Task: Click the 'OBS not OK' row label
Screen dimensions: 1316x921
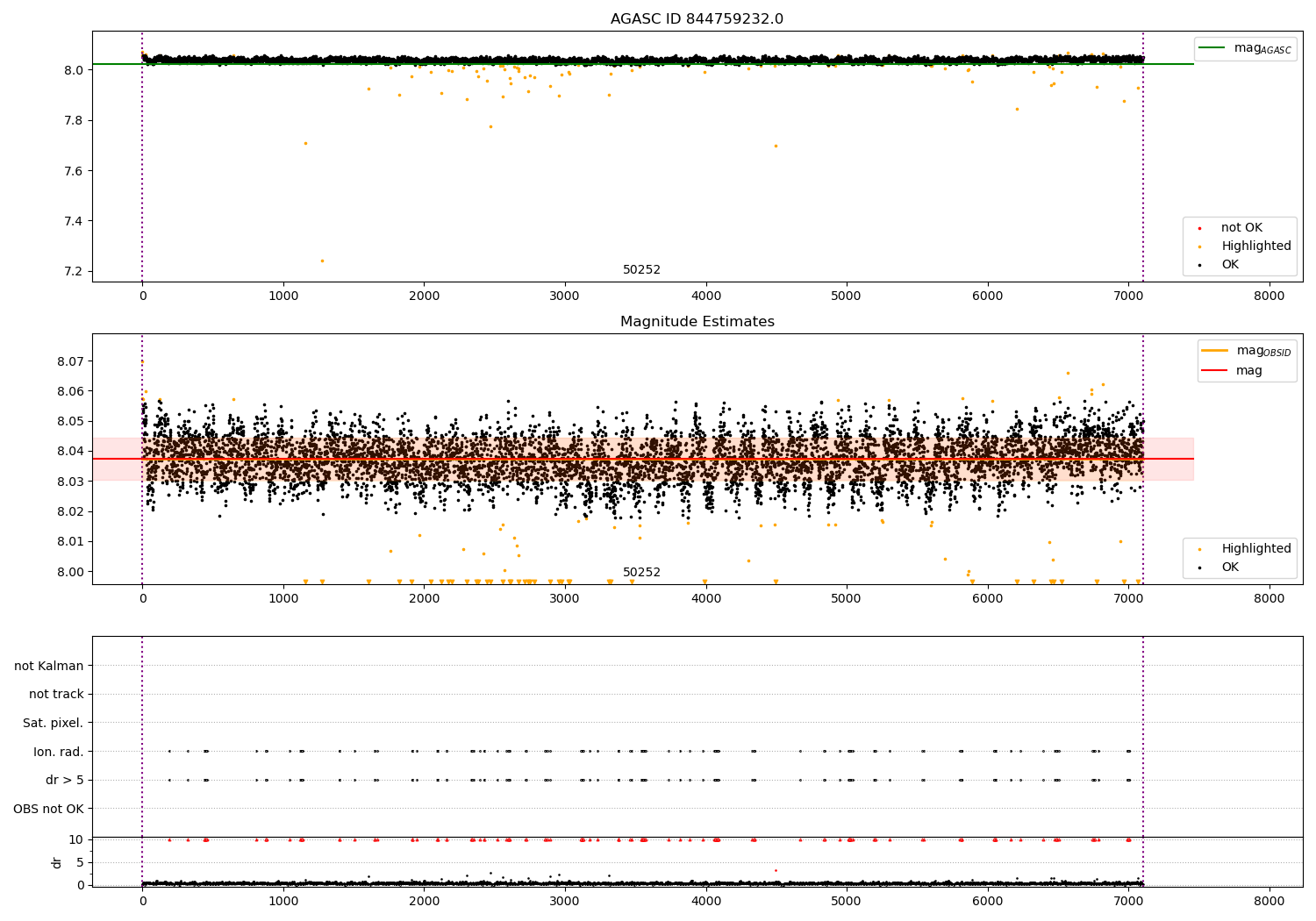Action: pos(48,809)
